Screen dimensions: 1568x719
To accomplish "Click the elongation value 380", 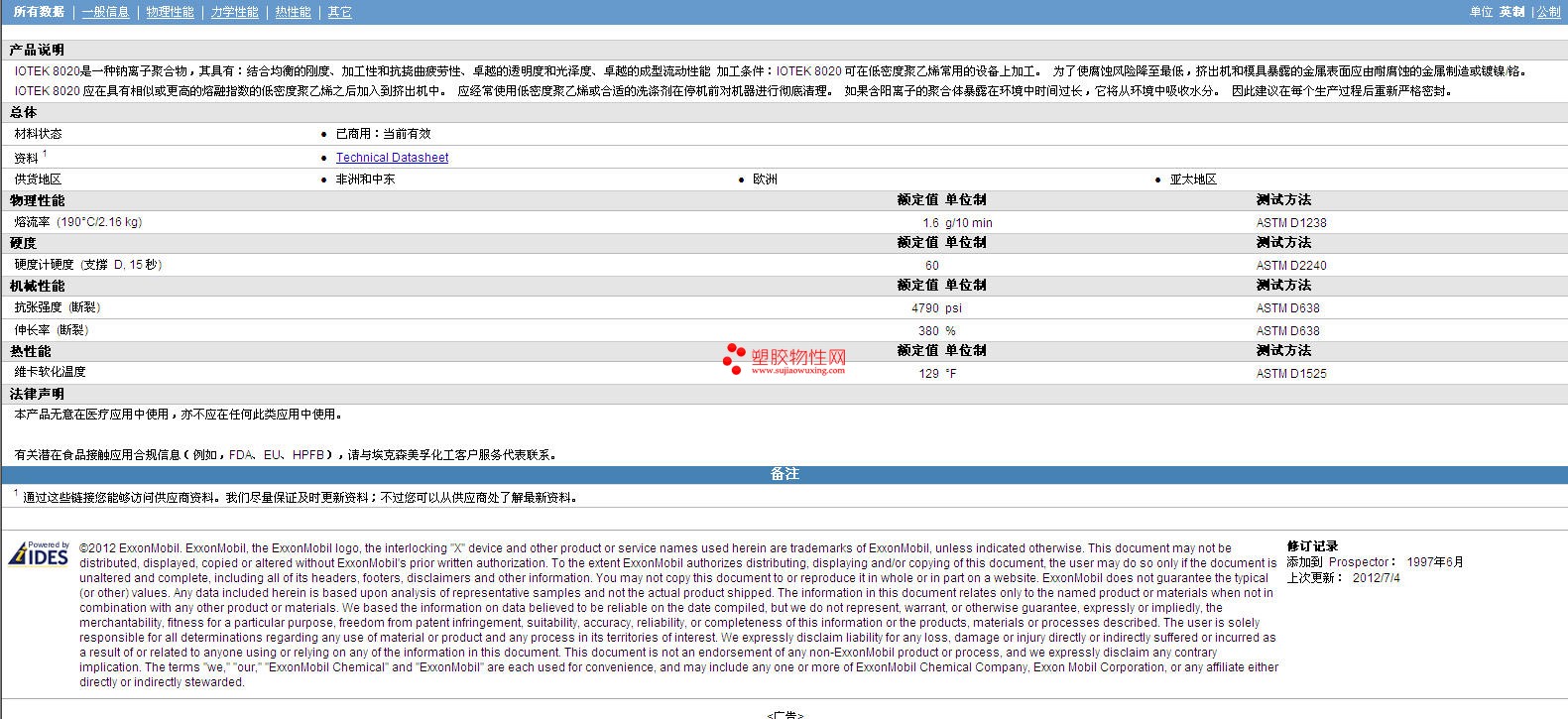I will pos(928,331).
